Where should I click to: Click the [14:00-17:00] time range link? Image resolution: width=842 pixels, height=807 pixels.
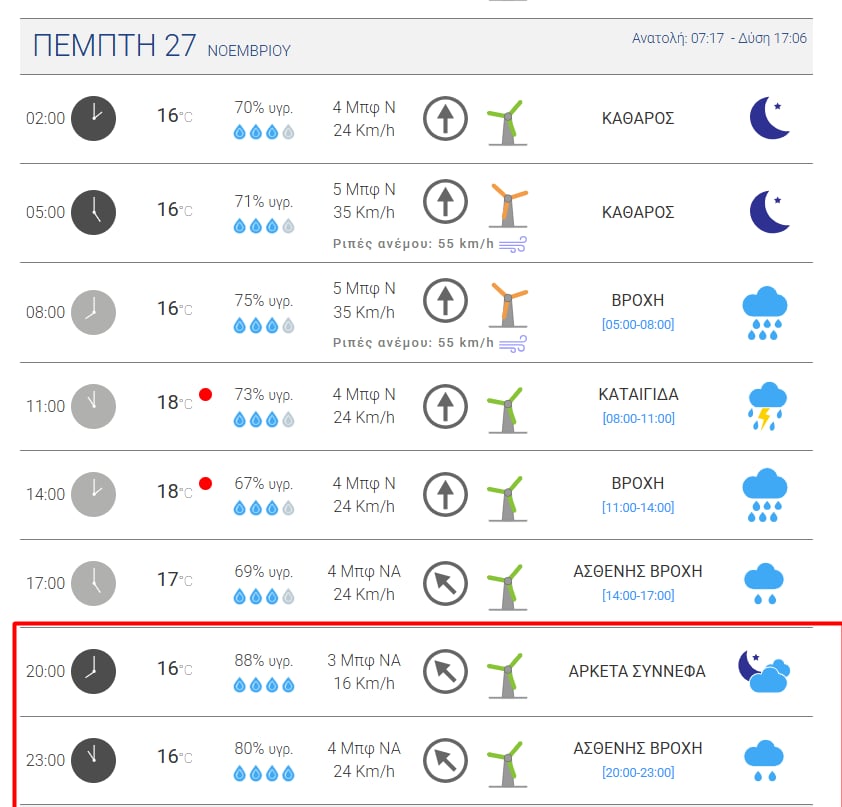pyautogui.click(x=638, y=595)
